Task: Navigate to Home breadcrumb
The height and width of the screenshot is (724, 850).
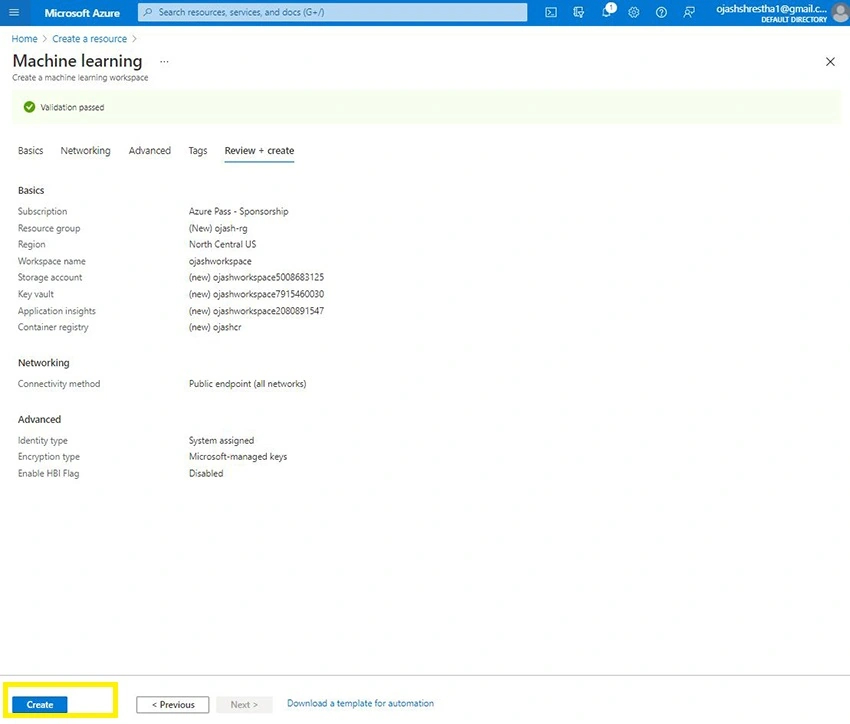Action: tap(24, 39)
